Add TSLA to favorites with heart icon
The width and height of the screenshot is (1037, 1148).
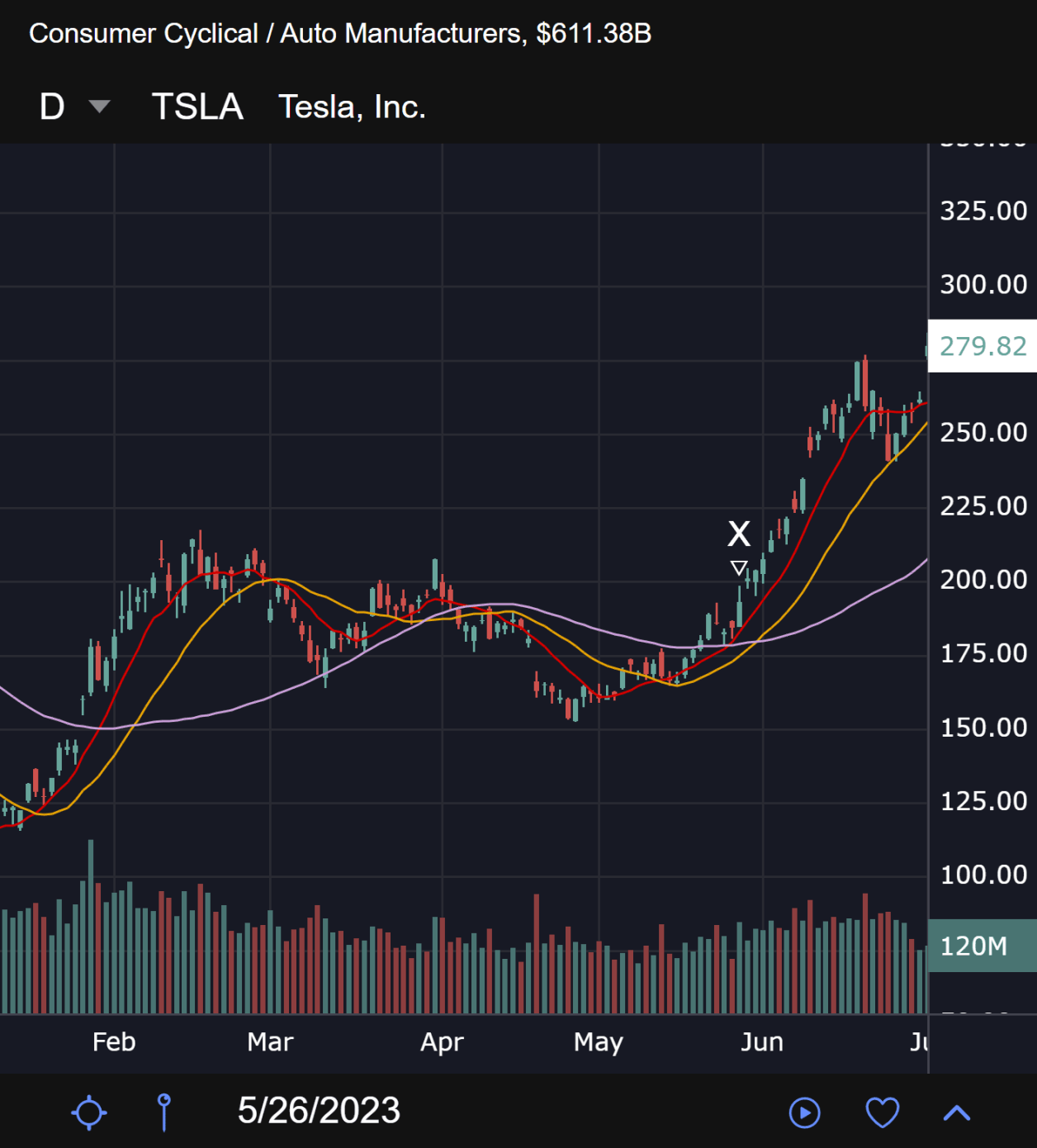pos(882,1112)
